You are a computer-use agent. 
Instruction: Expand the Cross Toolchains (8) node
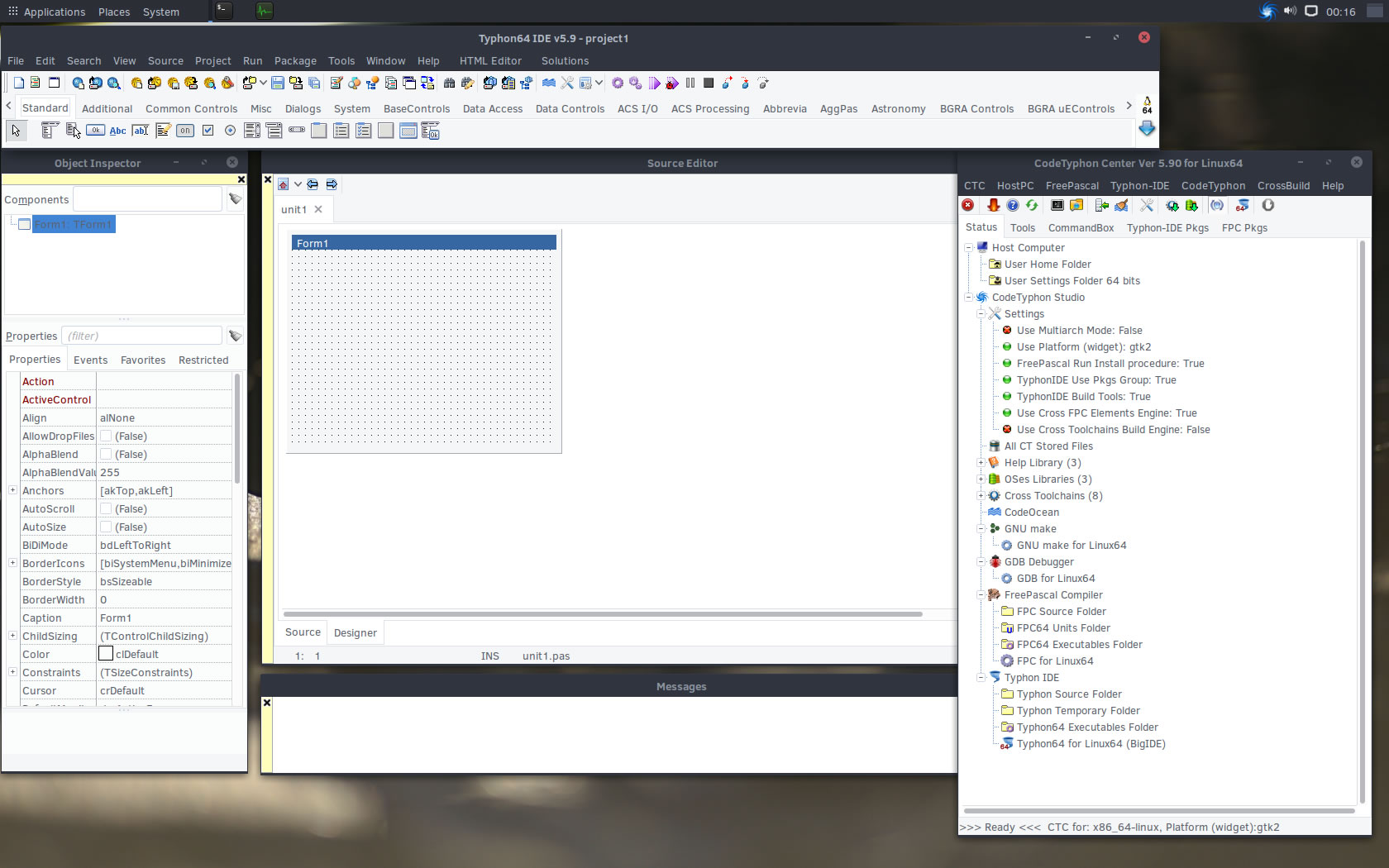pyautogui.click(x=981, y=495)
